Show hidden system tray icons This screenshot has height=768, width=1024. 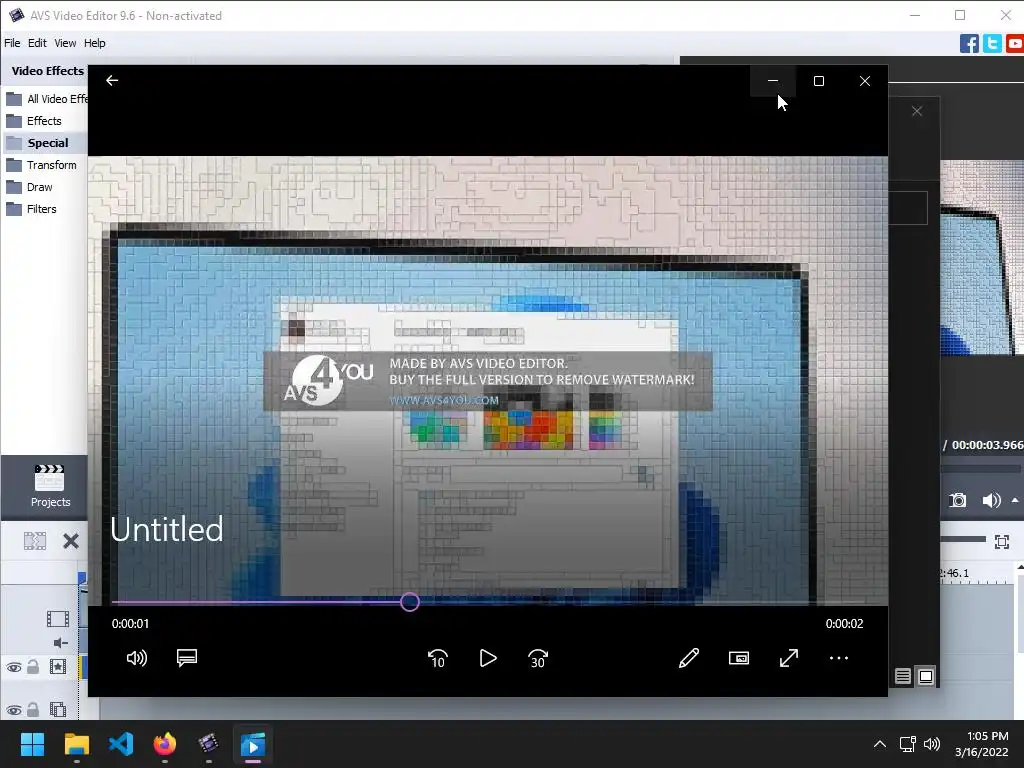point(880,744)
